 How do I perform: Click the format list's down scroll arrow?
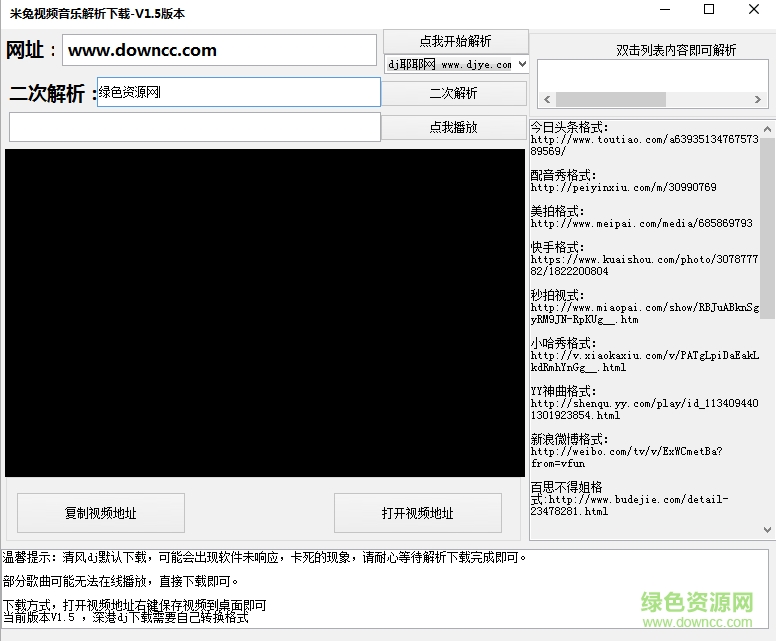pyautogui.click(x=767, y=530)
